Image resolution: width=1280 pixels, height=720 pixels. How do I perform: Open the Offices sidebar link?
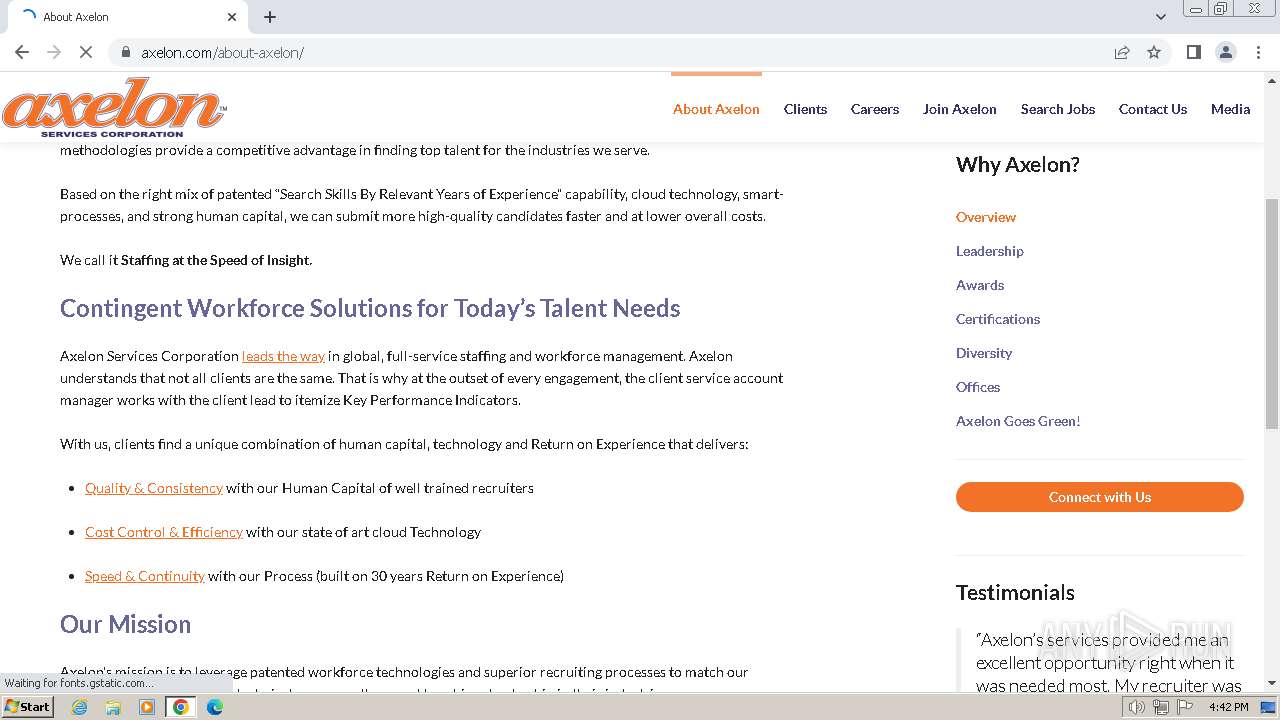pos(978,387)
